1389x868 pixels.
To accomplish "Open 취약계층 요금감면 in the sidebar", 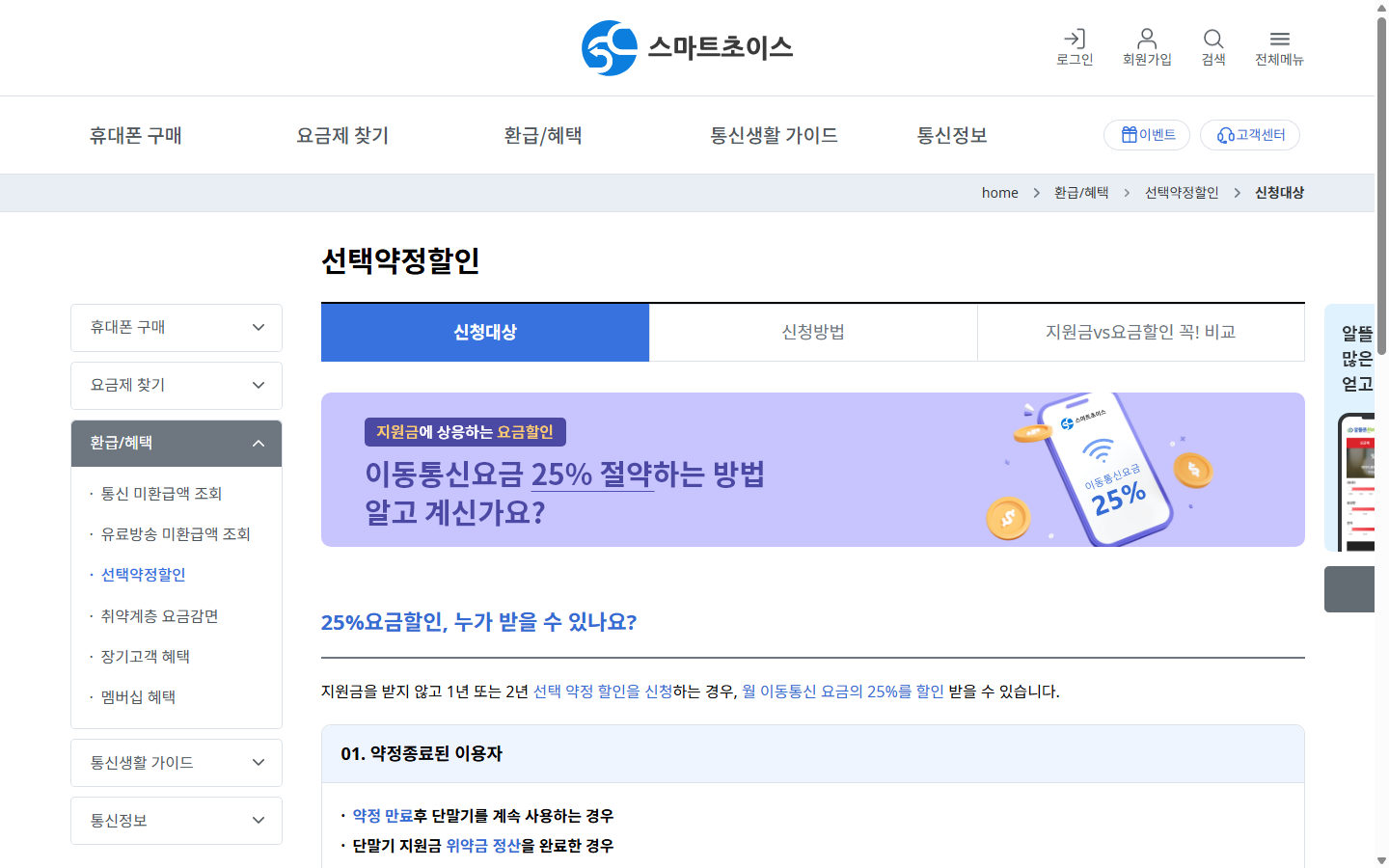I will point(159,616).
